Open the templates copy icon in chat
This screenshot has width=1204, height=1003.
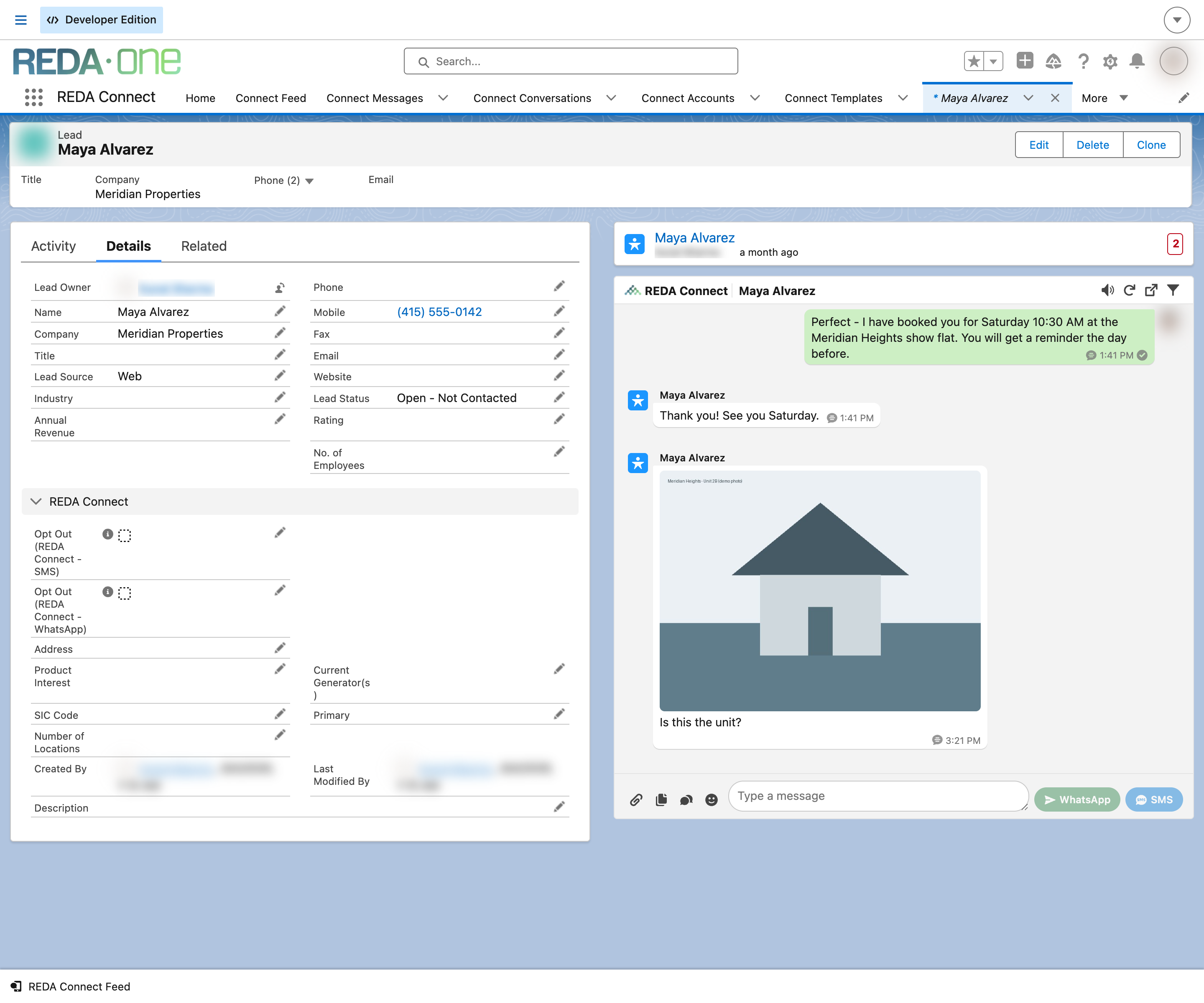(661, 799)
